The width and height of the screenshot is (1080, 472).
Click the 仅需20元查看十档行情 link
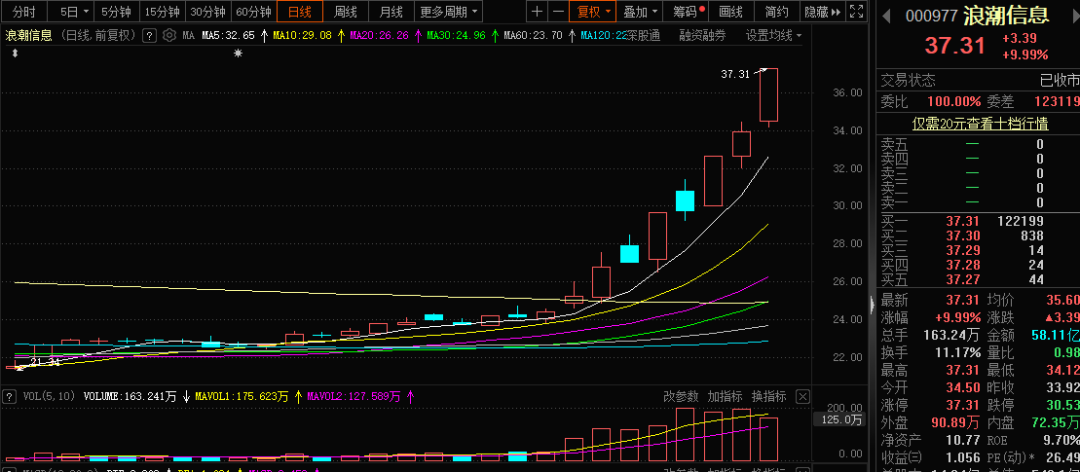[980, 124]
